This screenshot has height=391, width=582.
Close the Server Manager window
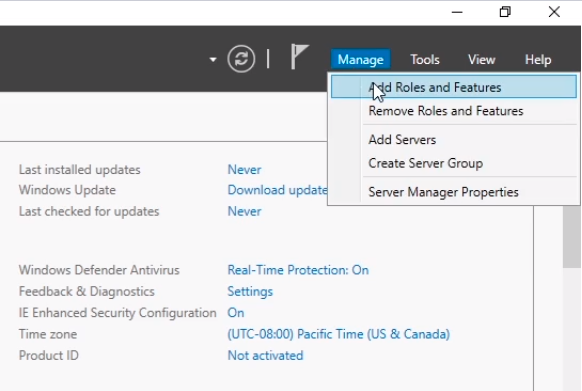[554, 12]
